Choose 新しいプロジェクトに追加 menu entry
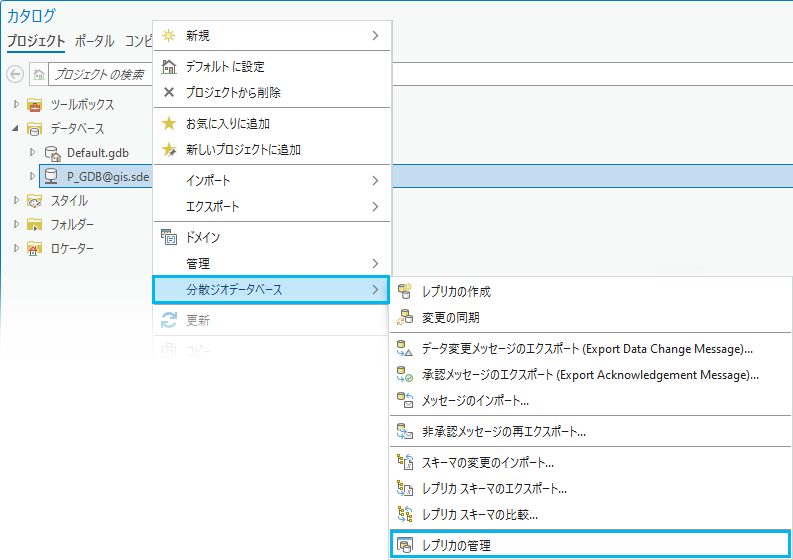The height and width of the screenshot is (560, 793). [x=272, y=150]
